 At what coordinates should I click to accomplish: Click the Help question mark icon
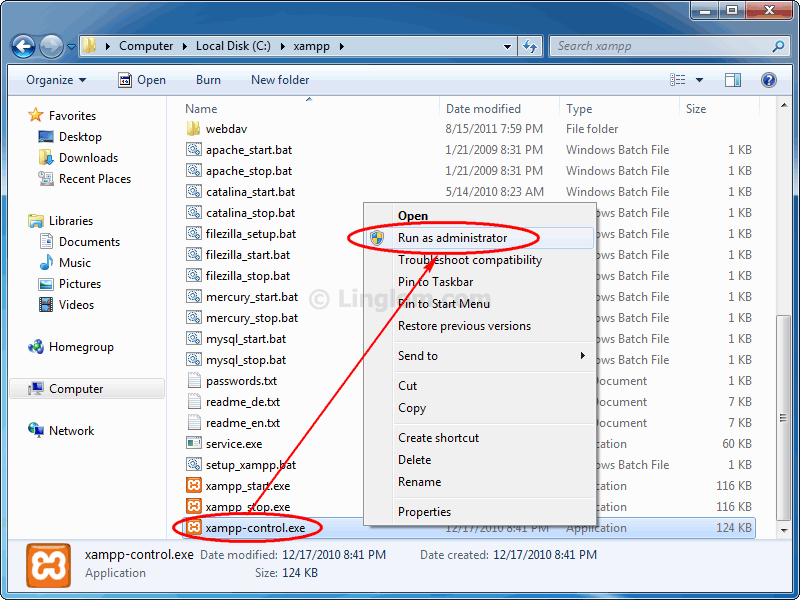click(x=769, y=80)
